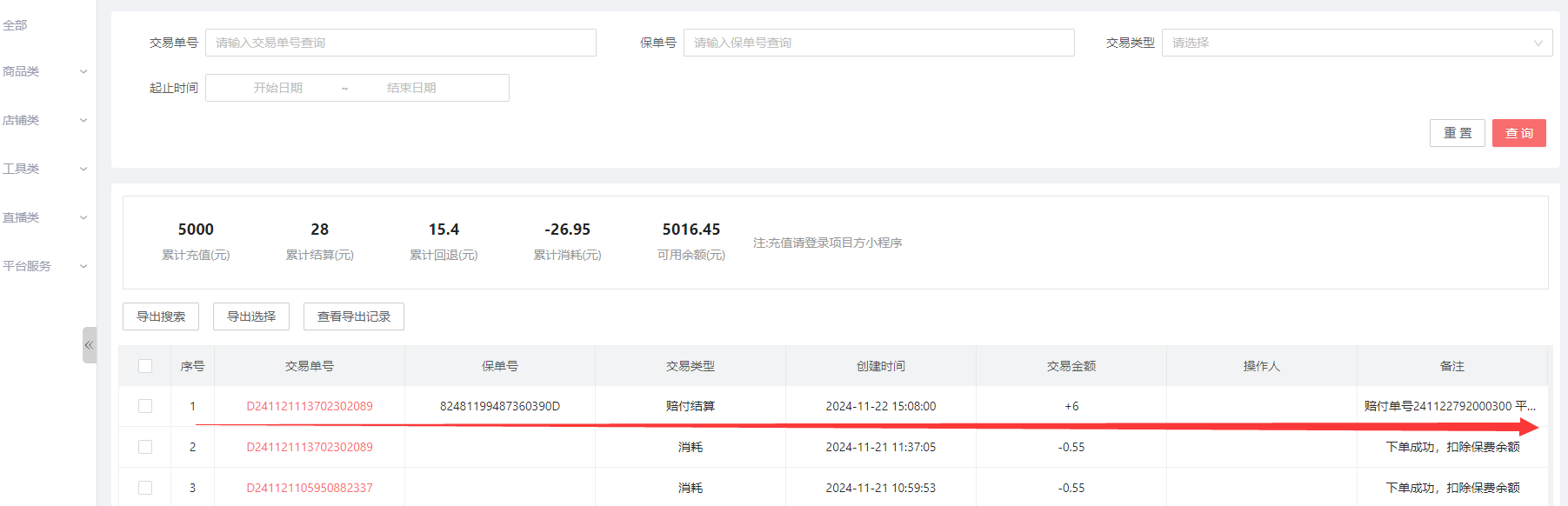Screen dimensions: 1568x506
Task: Expand the 工具类 sidebar menu
Action: coord(43,169)
